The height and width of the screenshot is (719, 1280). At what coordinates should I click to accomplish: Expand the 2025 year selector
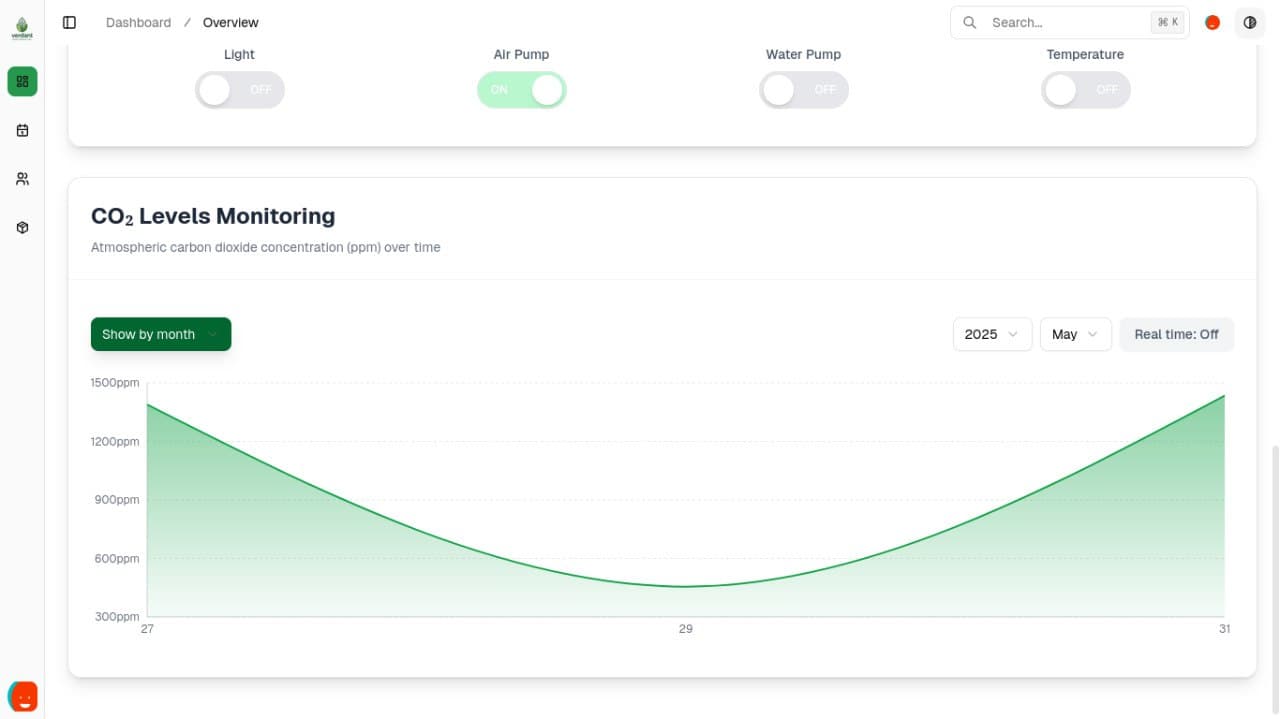tap(992, 334)
